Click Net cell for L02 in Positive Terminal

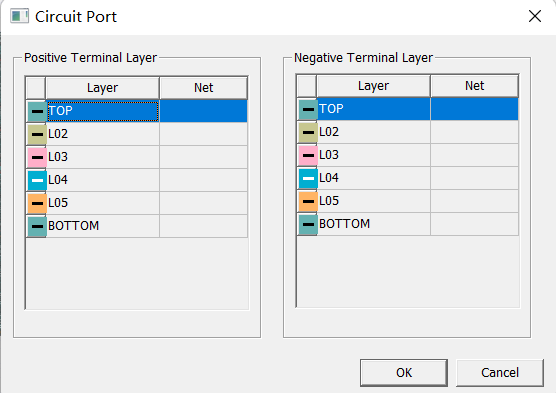[204, 134]
